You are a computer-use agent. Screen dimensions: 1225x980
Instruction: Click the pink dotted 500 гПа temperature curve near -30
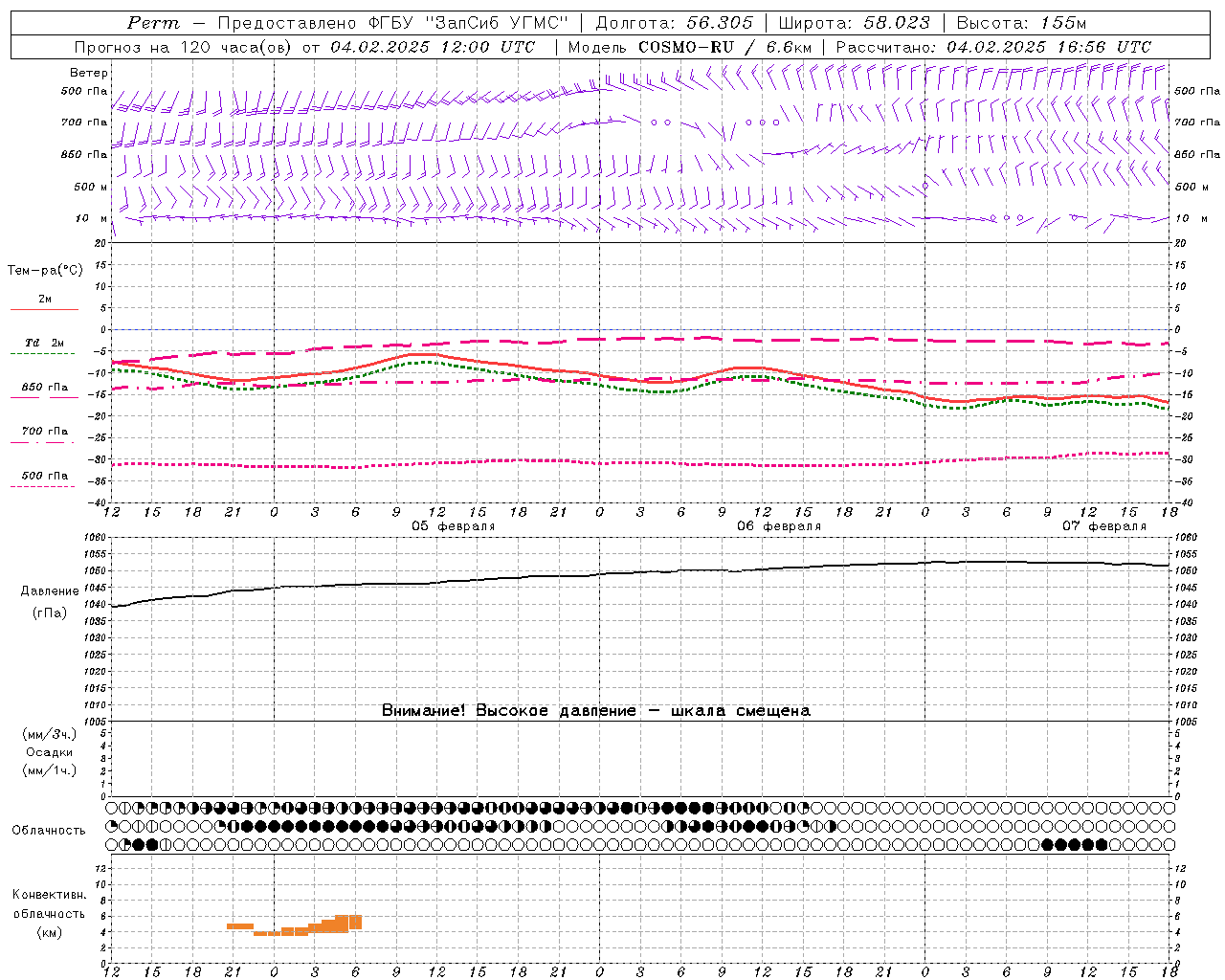[x=639, y=463]
